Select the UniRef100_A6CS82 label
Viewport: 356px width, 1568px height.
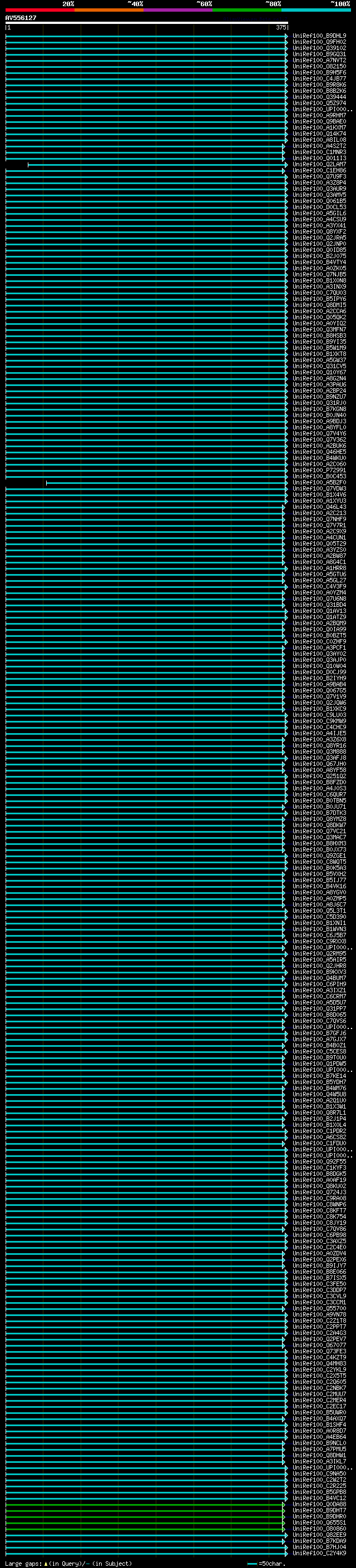[x=319, y=1137]
